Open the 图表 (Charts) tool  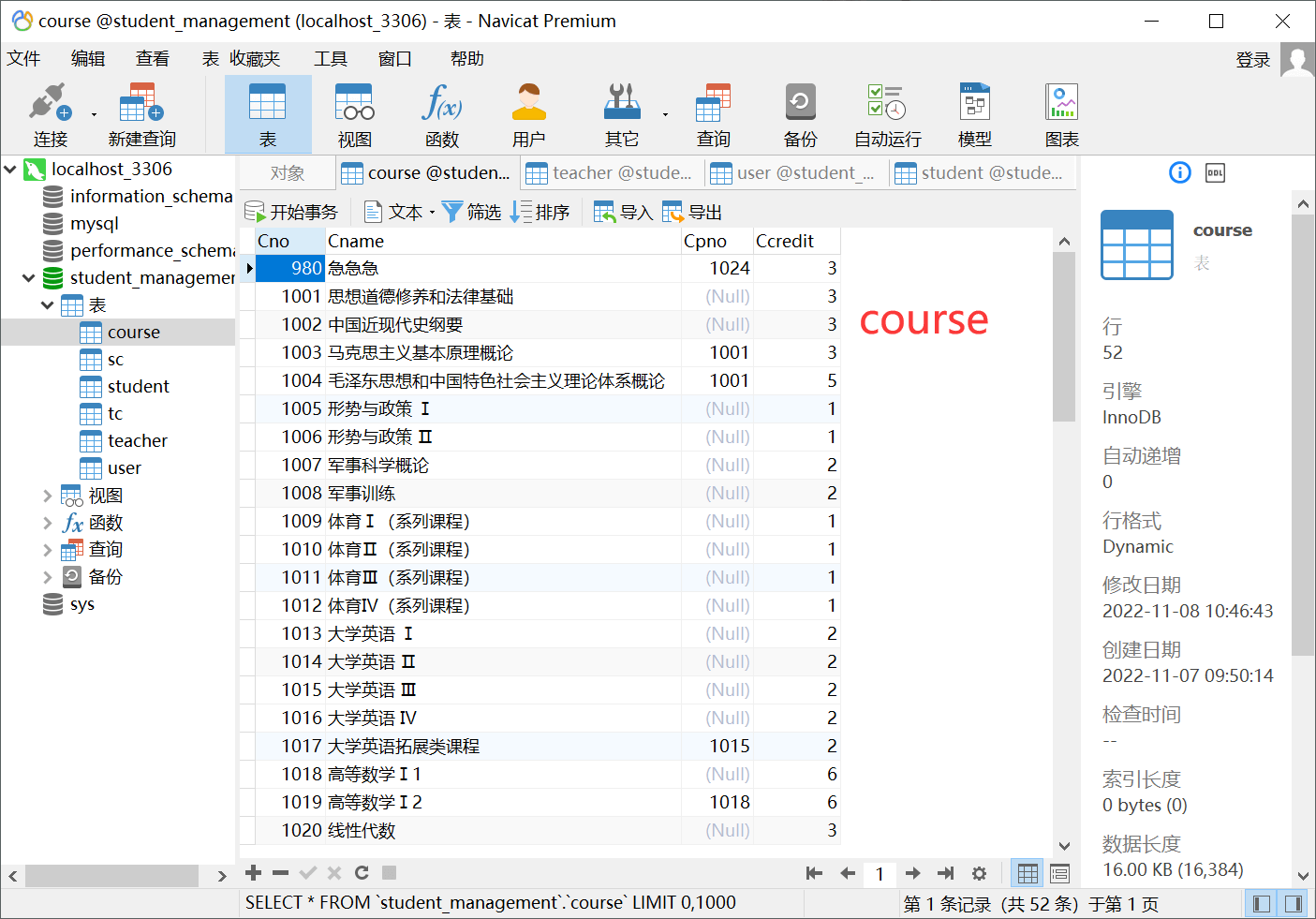pos(1061,112)
